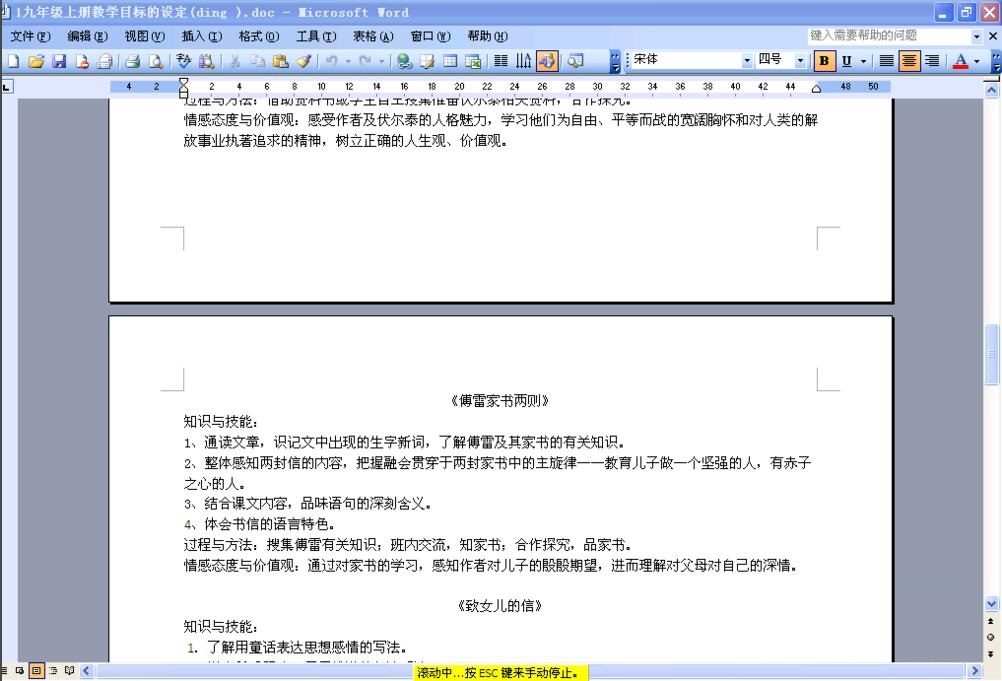Switch to Web Layout view
The width and height of the screenshot is (1002, 681).
tap(20, 671)
